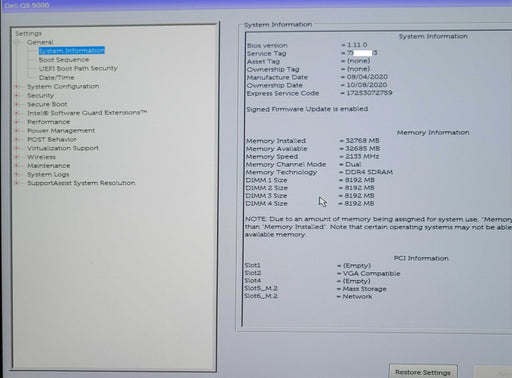Expand the Secure Boot node

[17, 104]
